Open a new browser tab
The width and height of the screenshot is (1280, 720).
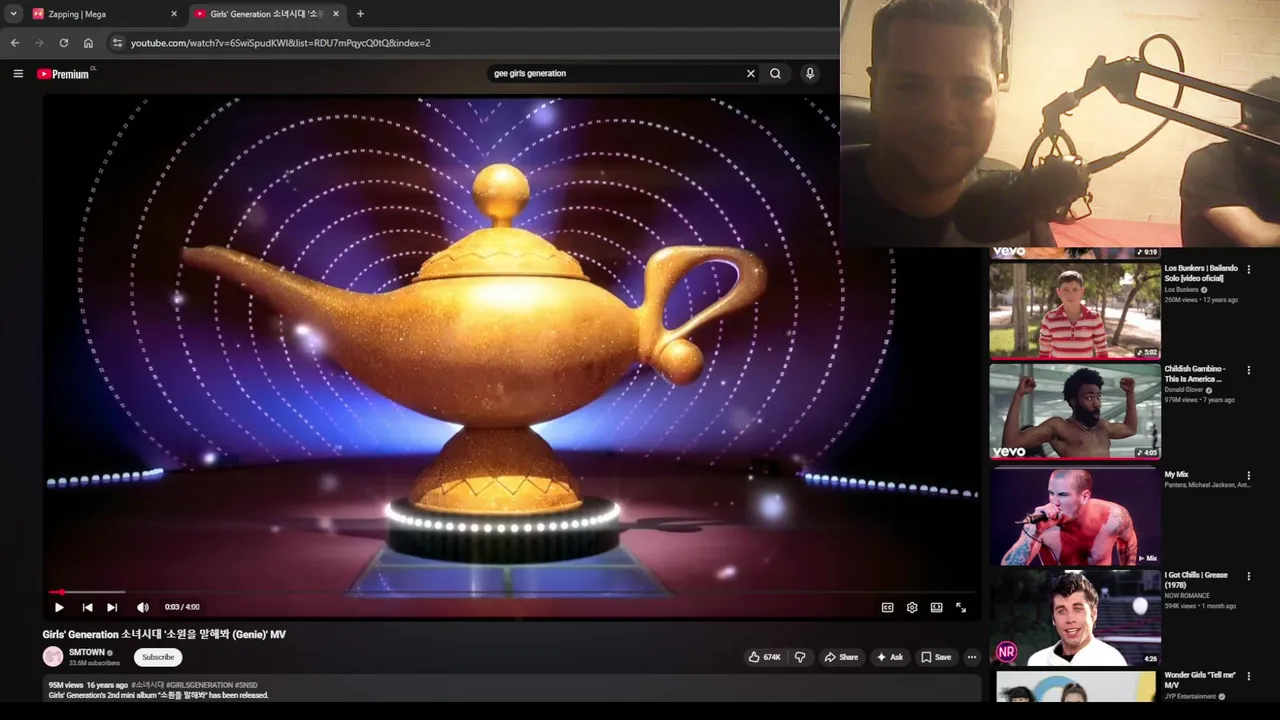pyautogui.click(x=360, y=14)
